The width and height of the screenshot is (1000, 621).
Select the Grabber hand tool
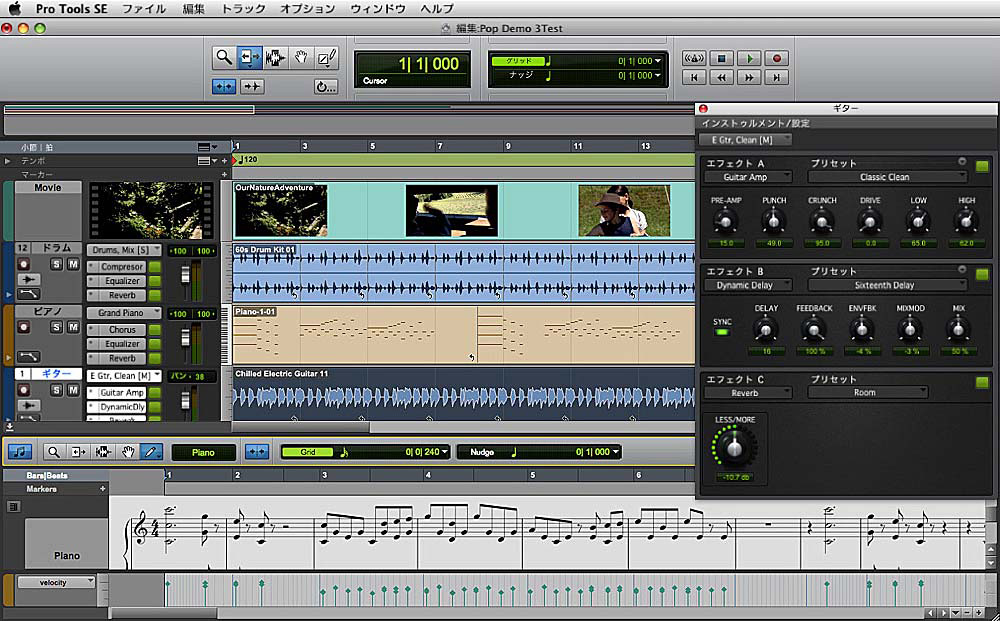point(301,57)
